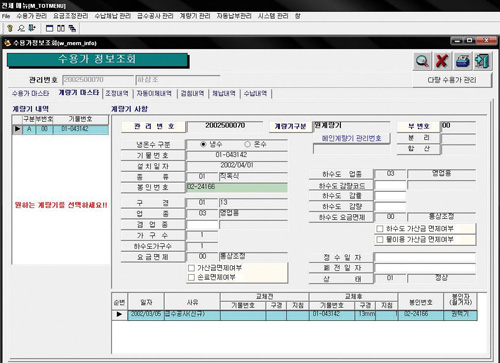
Task: Select meter row 01-043142 in 계량기 내역
Action: tap(60, 129)
